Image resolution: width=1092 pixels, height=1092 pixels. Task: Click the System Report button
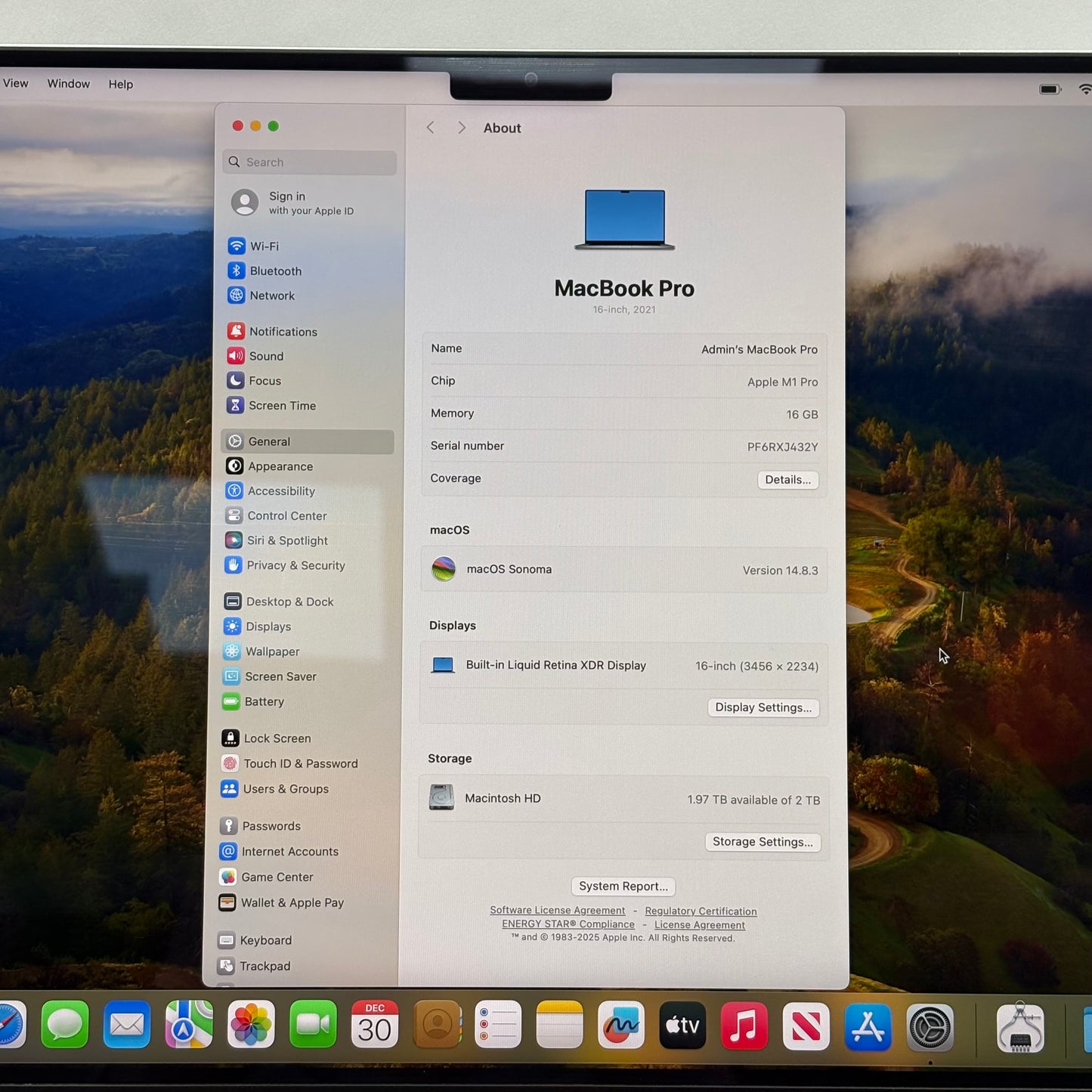click(623, 886)
